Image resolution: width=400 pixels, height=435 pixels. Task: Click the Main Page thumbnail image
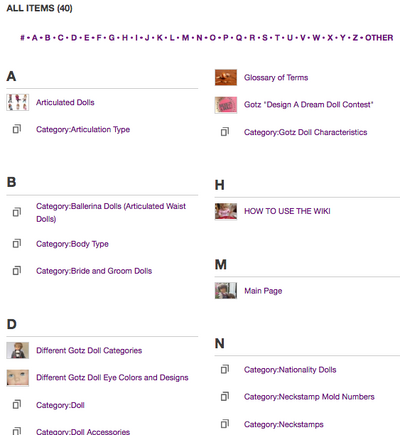point(226,291)
